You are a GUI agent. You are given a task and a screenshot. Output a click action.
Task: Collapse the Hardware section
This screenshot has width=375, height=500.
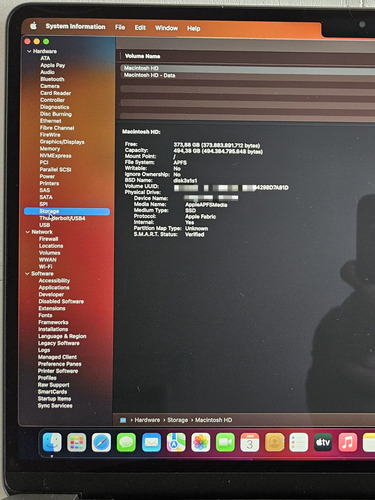pyautogui.click(x=29, y=51)
